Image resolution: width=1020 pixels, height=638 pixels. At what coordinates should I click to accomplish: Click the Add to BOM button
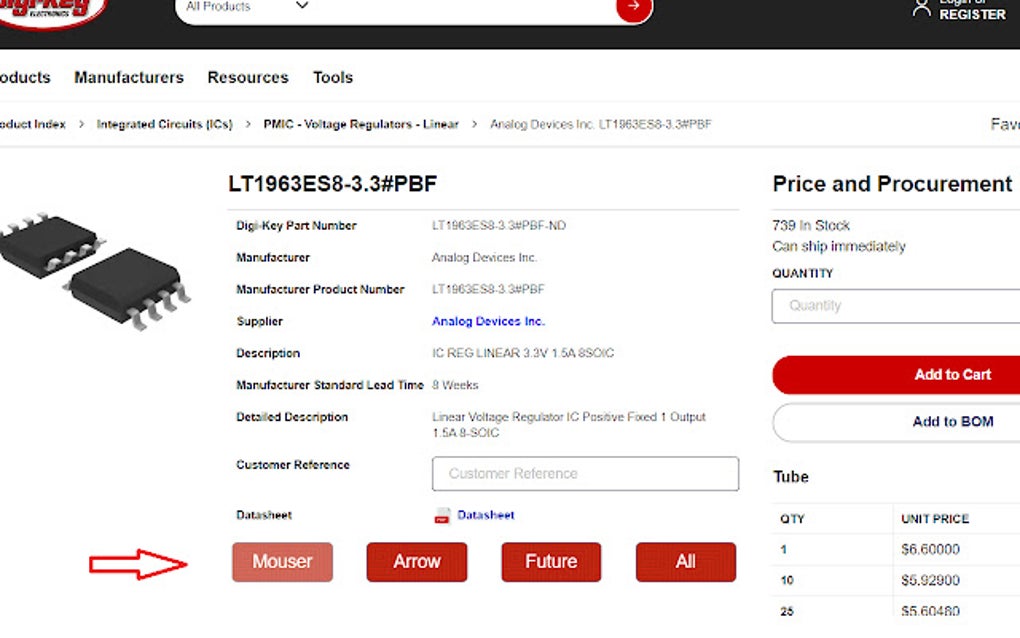coord(952,422)
